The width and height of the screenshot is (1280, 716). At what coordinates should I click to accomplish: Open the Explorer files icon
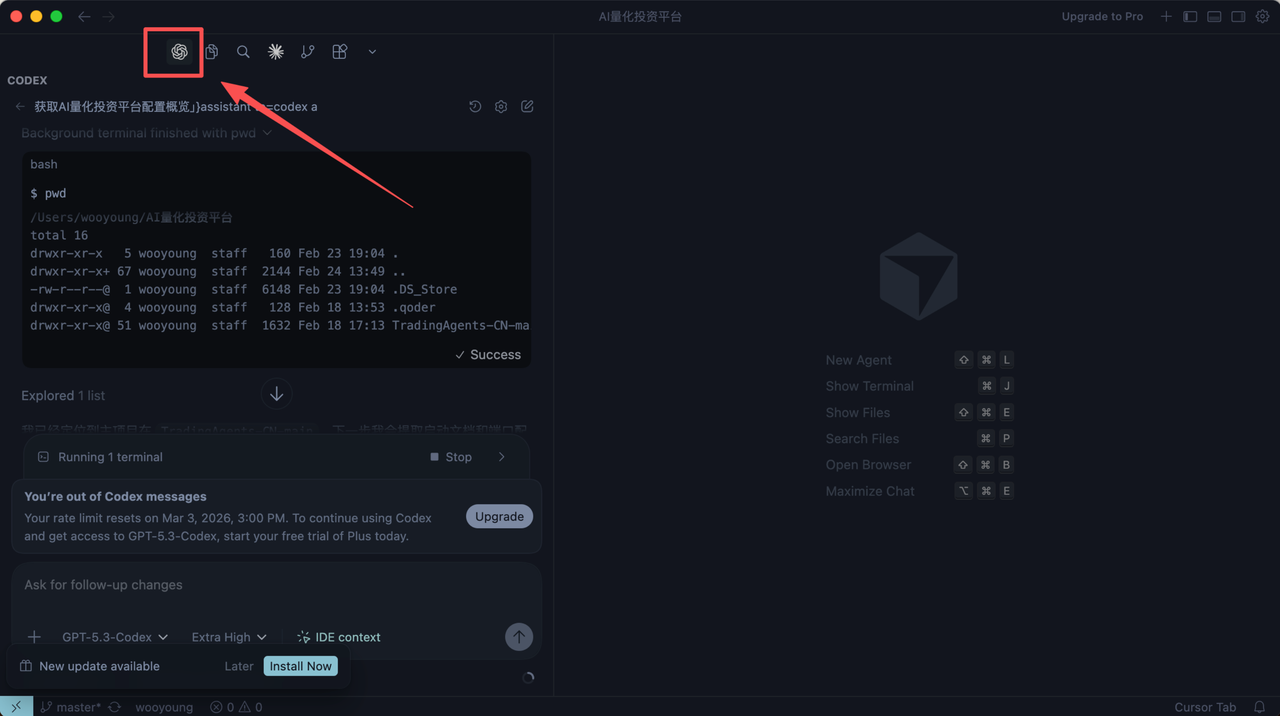211,52
